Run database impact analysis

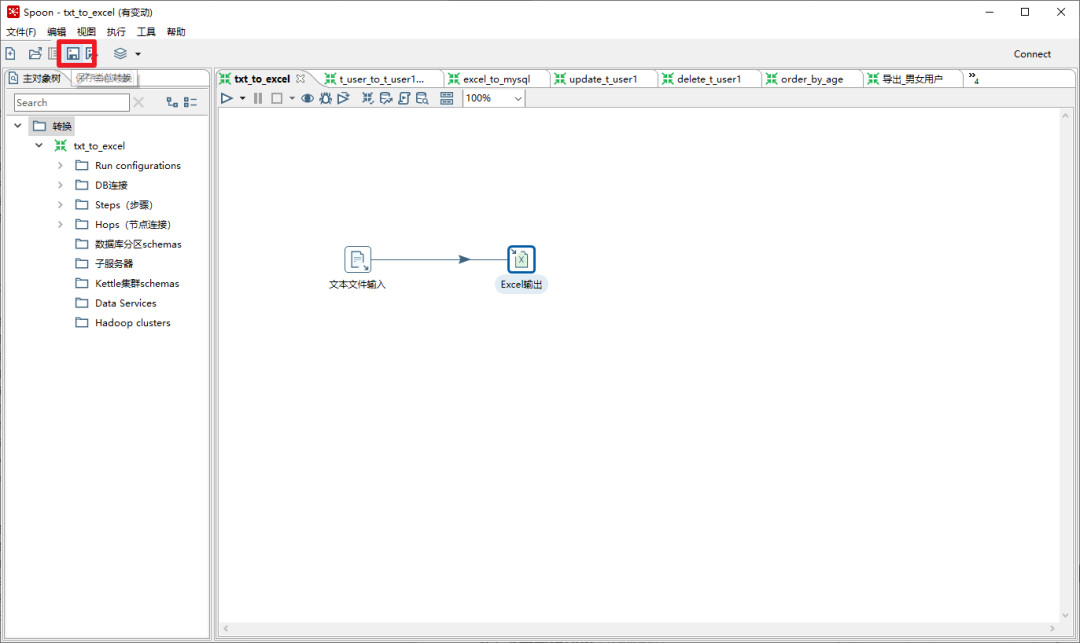pyautogui.click(x=386, y=98)
